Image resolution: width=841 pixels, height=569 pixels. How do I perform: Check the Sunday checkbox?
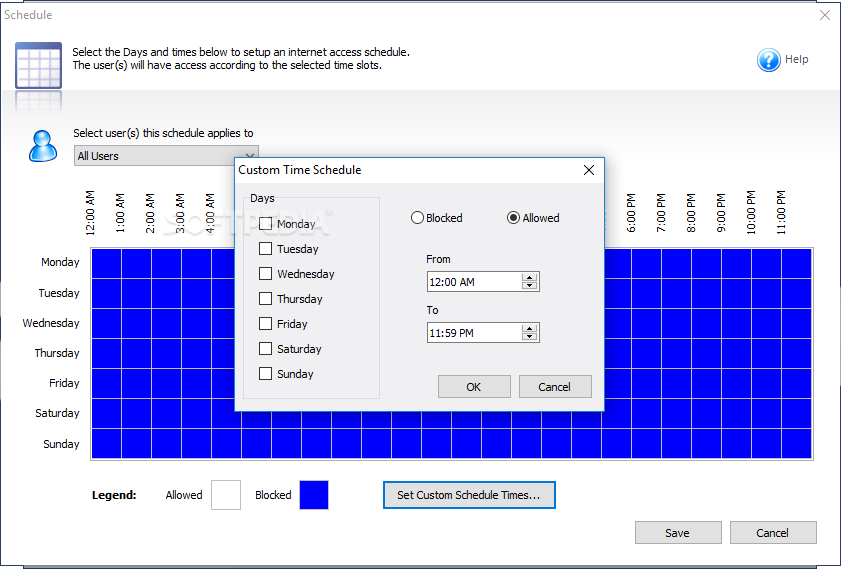tap(265, 374)
